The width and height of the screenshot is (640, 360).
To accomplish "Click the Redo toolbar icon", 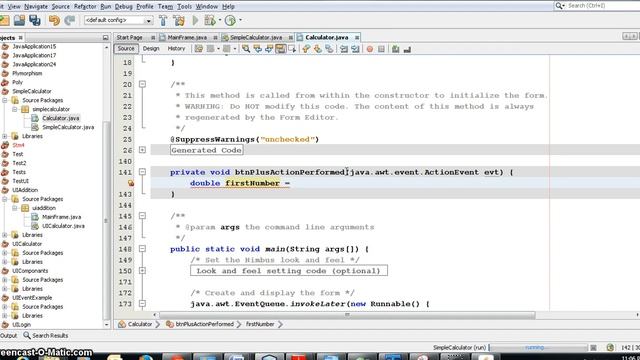I will pos(69,20).
